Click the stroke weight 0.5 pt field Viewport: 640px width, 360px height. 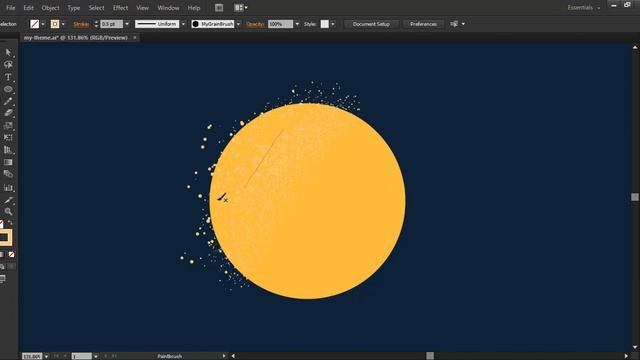pos(111,24)
